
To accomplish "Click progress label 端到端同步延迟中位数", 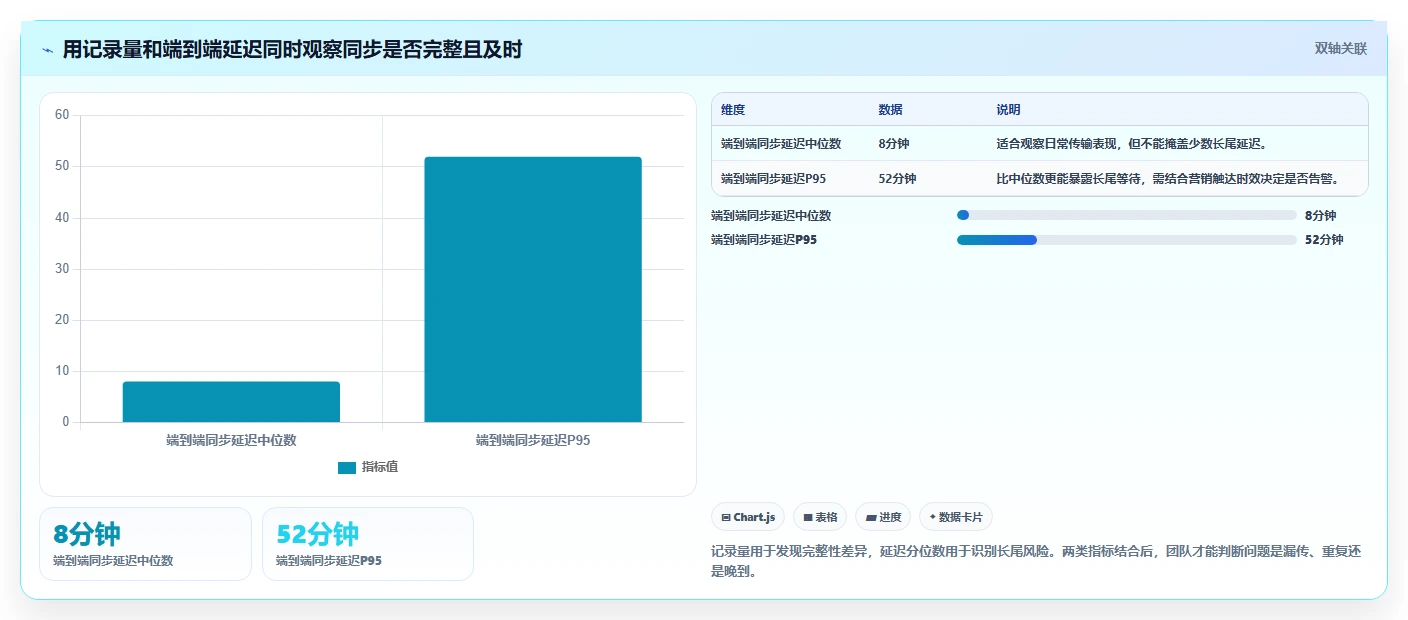I will [771, 215].
